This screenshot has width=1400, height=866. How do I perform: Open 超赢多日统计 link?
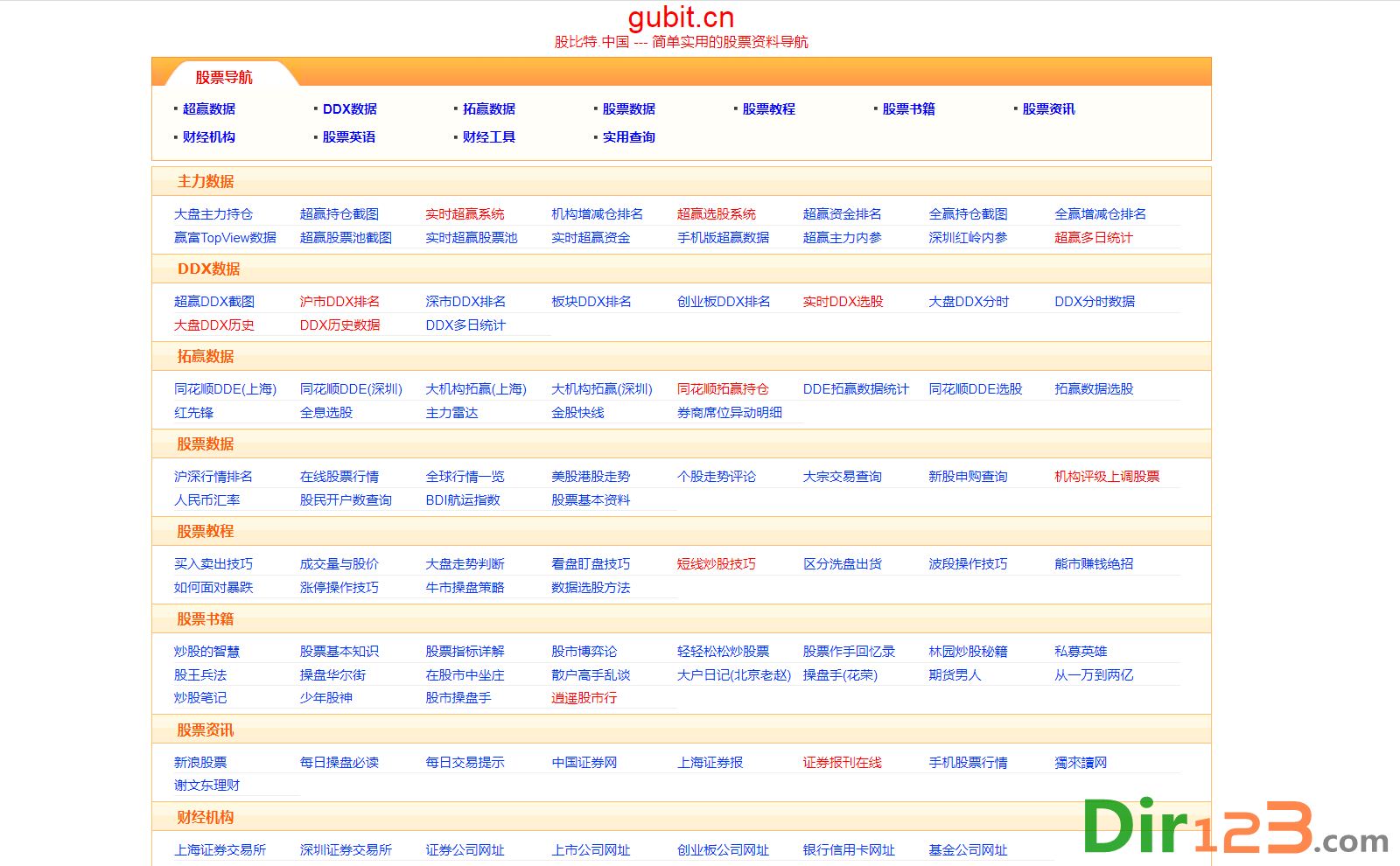(1094, 238)
